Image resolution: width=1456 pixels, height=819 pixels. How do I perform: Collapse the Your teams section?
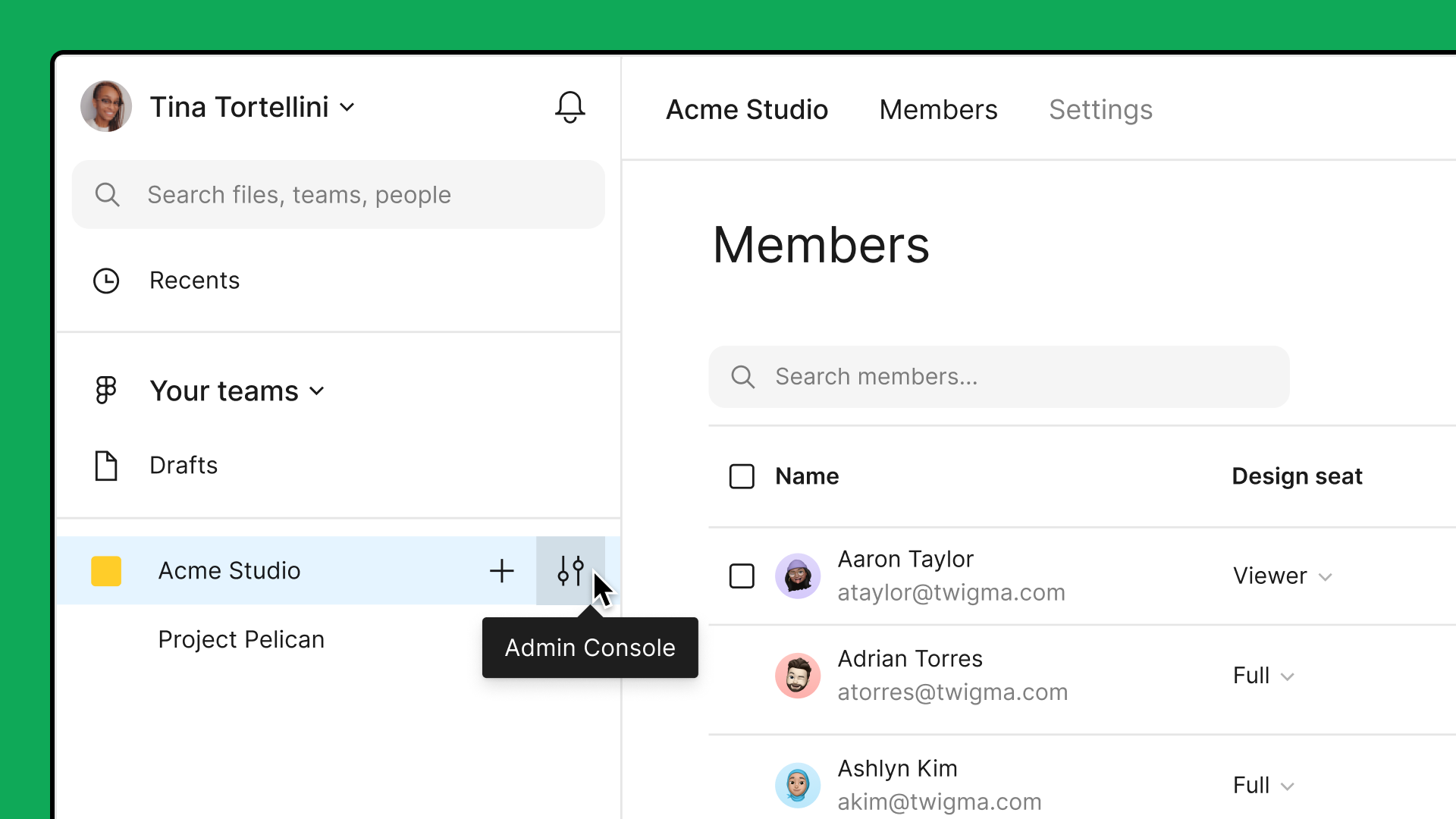[x=317, y=391]
